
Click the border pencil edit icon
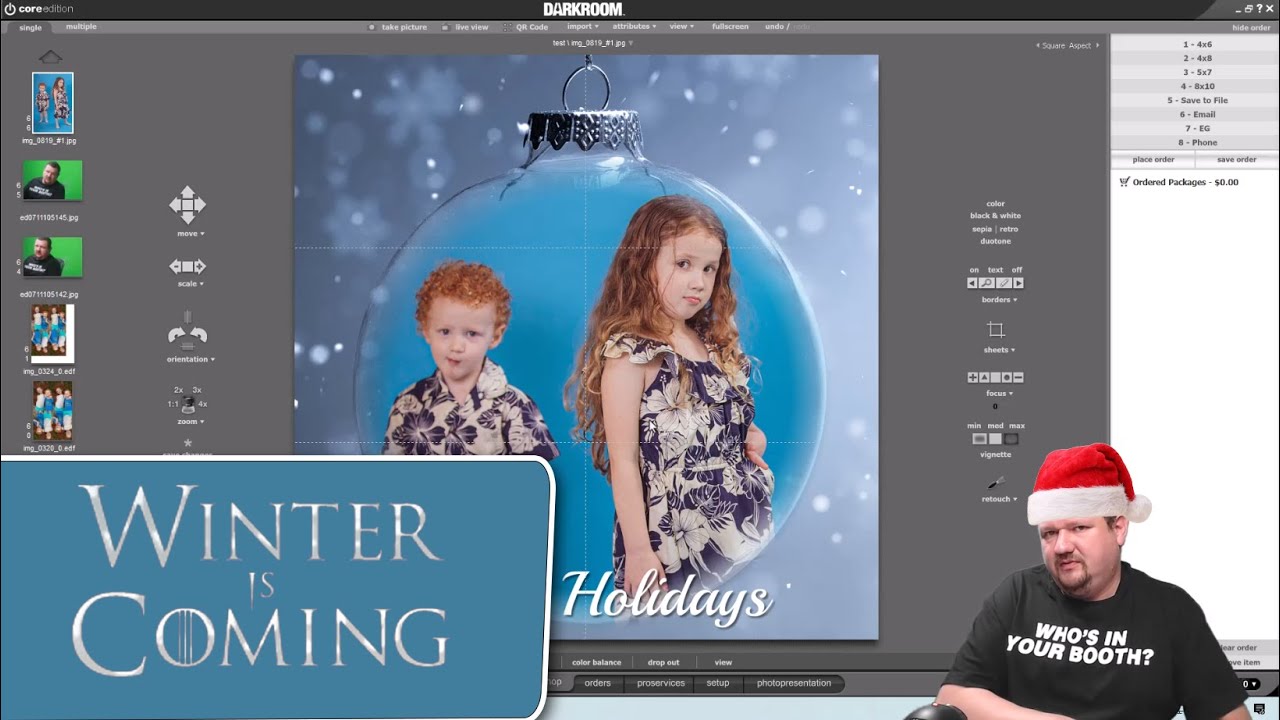[x=1004, y=283]
